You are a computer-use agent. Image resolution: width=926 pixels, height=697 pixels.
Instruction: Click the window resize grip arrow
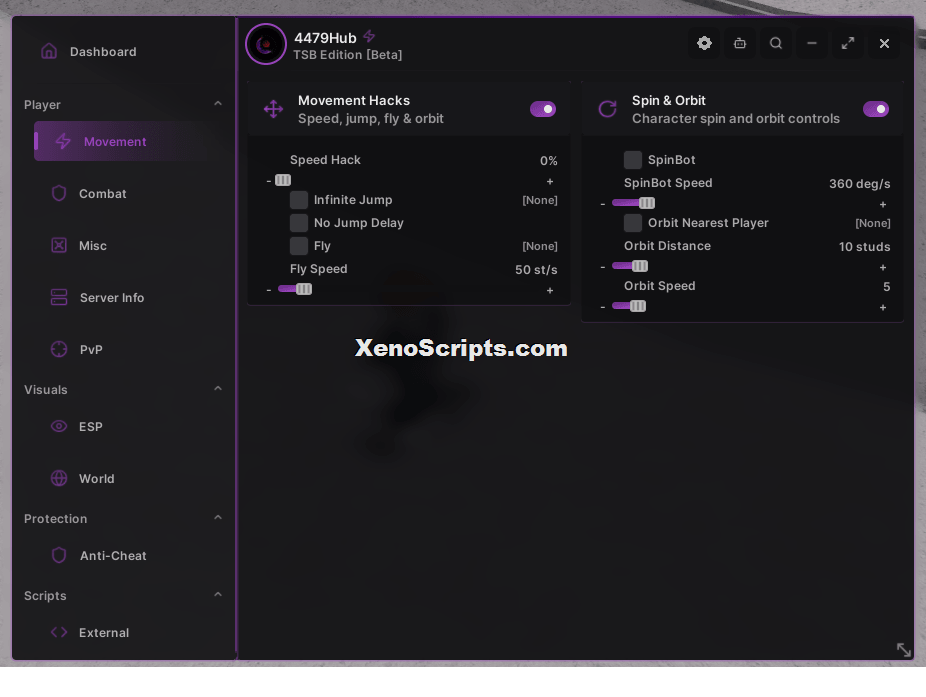point(904,650)
